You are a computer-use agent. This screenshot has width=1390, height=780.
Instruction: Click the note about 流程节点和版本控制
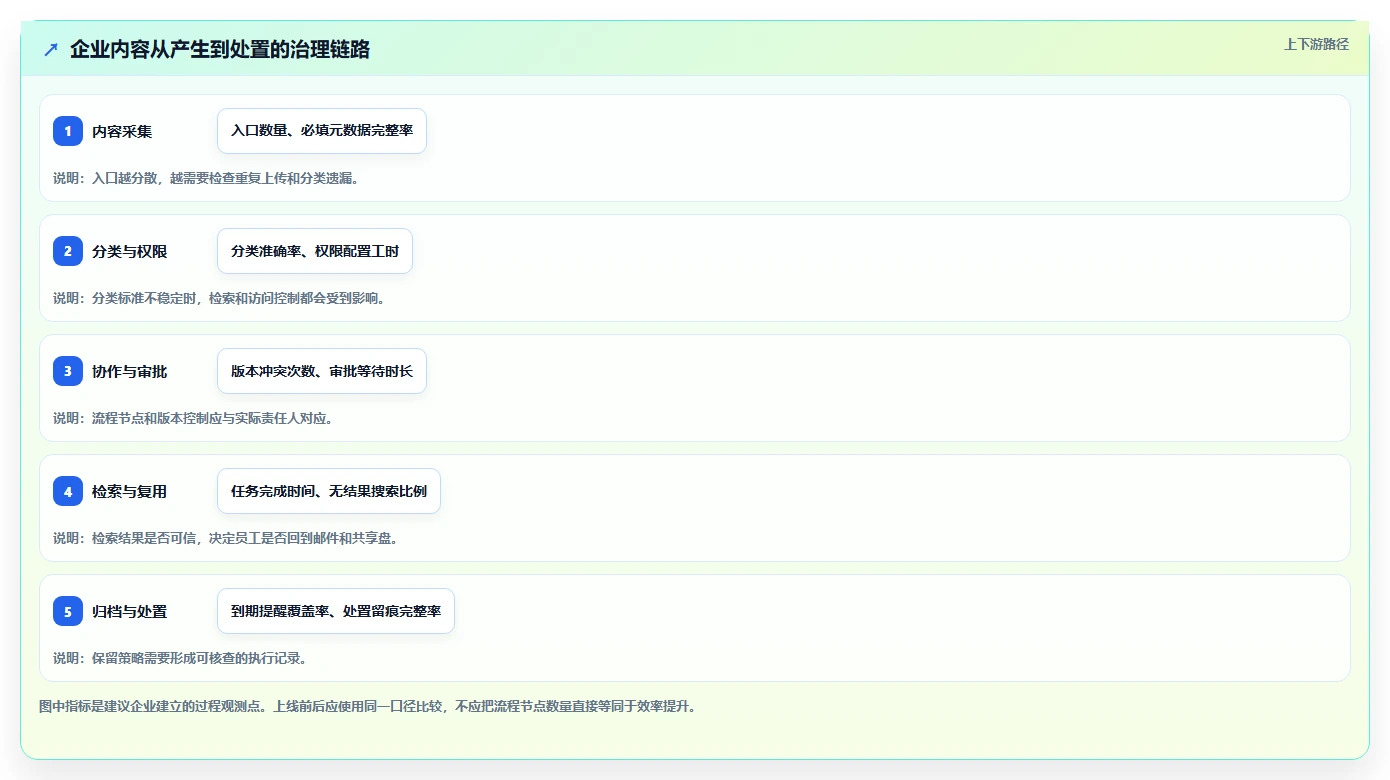pos(193,418)
